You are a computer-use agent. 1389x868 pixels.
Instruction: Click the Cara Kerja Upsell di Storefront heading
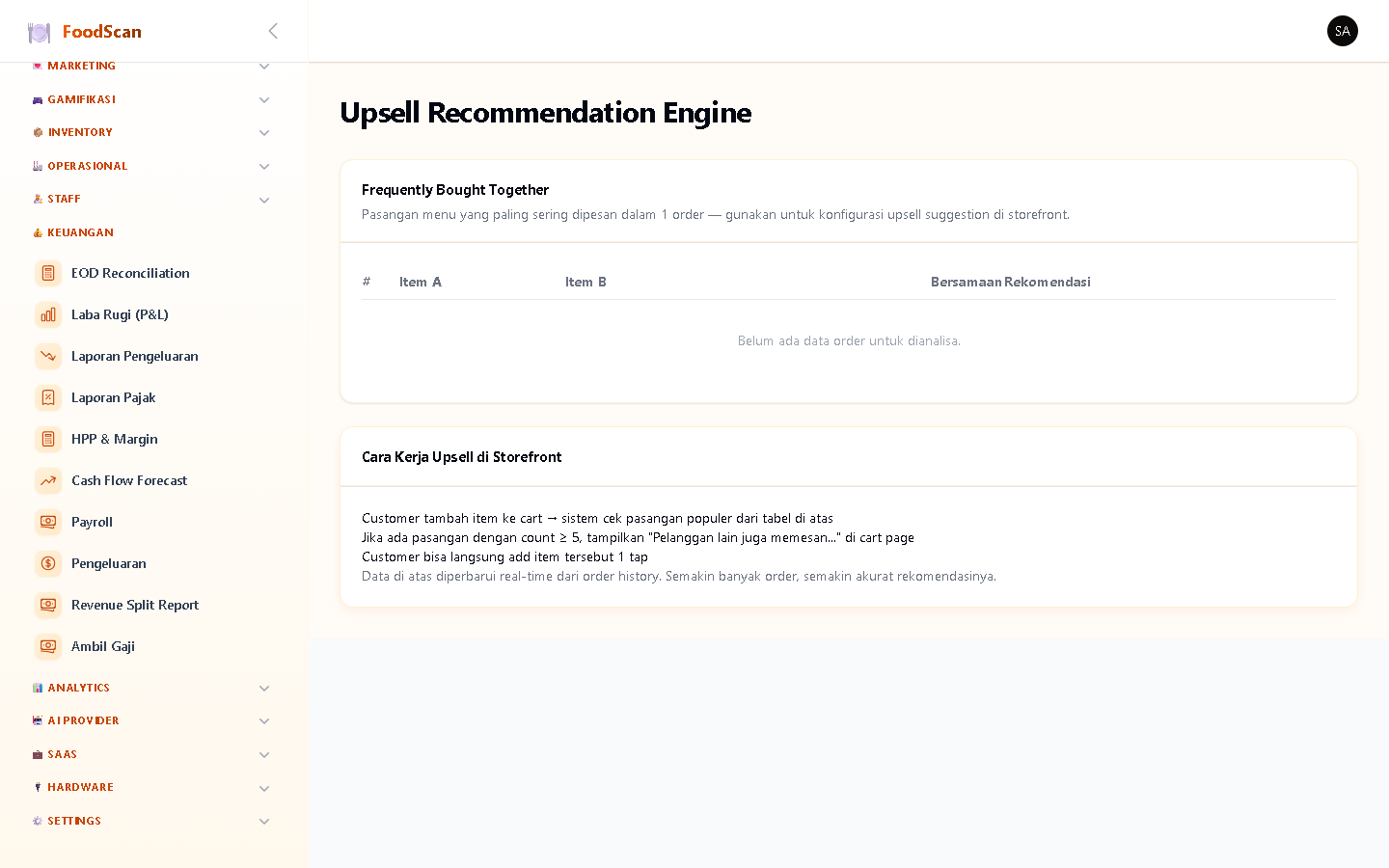point(461,457)
